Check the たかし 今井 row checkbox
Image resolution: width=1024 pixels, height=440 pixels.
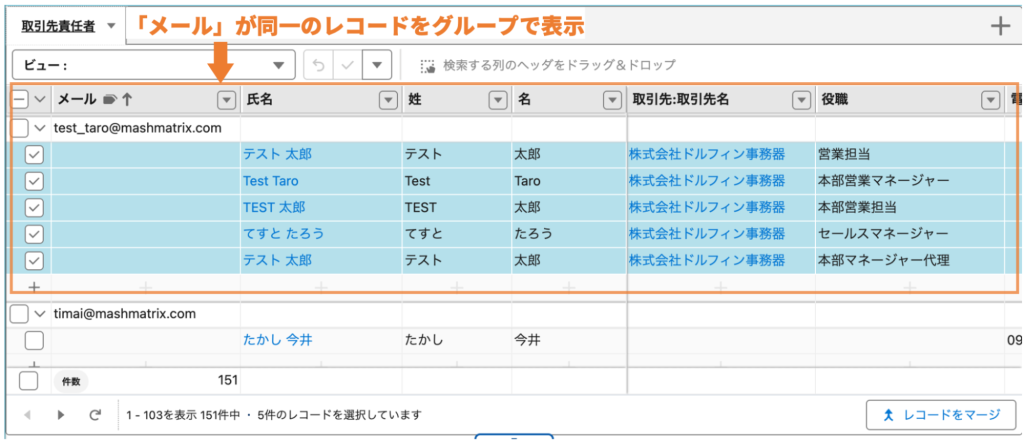(34, 340)
